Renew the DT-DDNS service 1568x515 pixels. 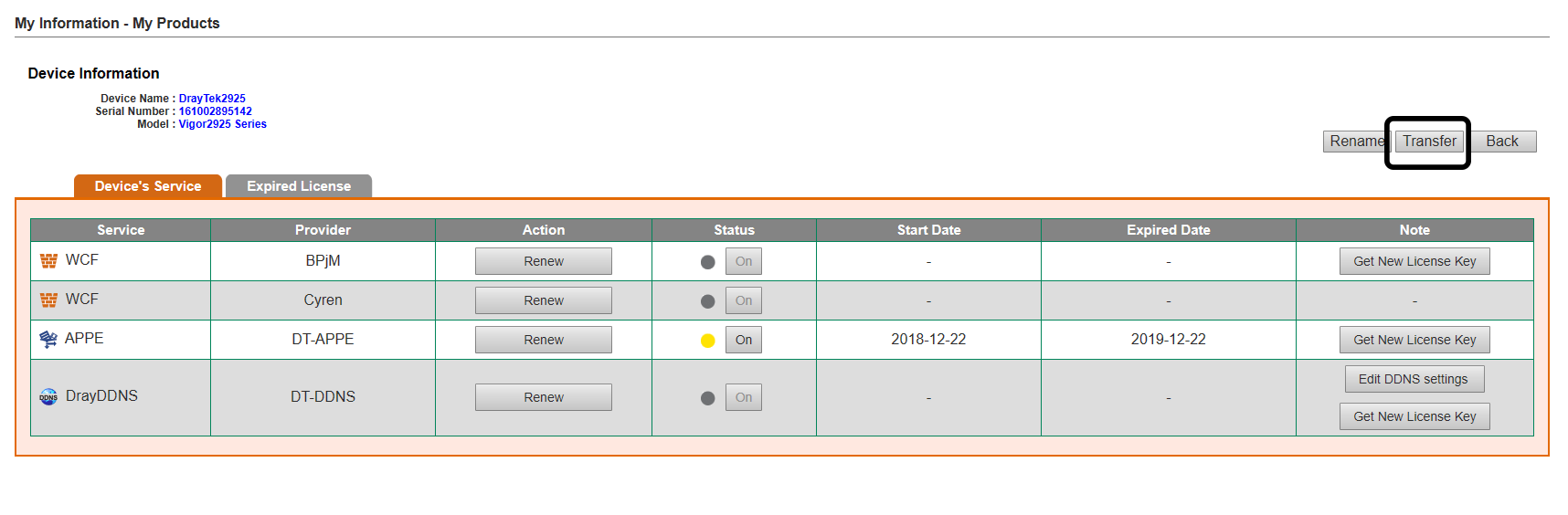pyautogui.click(x=544, y=397)
